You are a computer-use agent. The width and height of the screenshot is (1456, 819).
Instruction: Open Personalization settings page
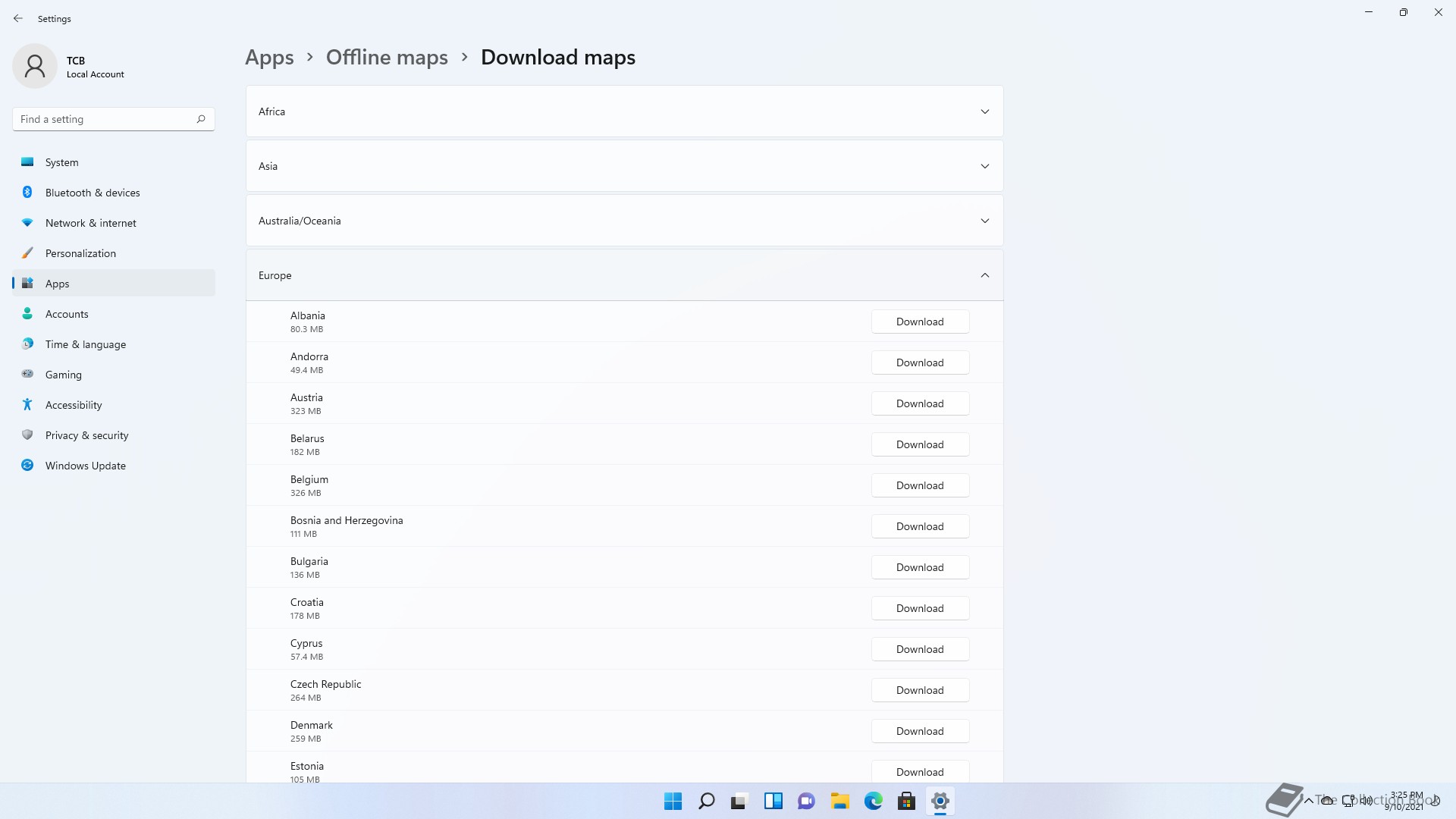(x=80, y=253)
